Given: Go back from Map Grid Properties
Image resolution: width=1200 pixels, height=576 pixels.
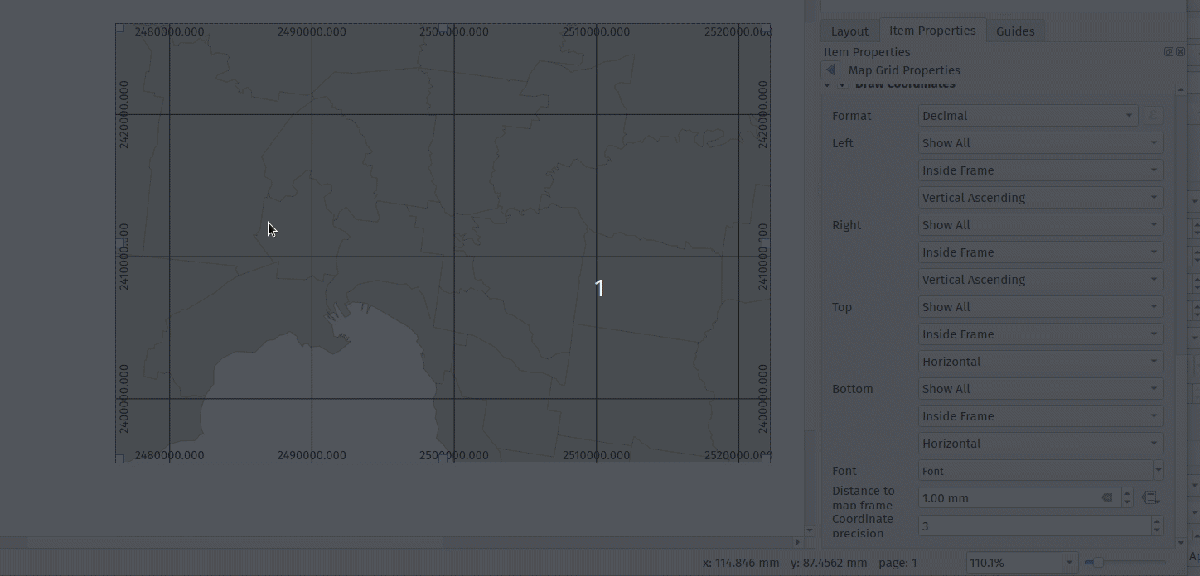Looking at the screenshot, I should 832,71.
